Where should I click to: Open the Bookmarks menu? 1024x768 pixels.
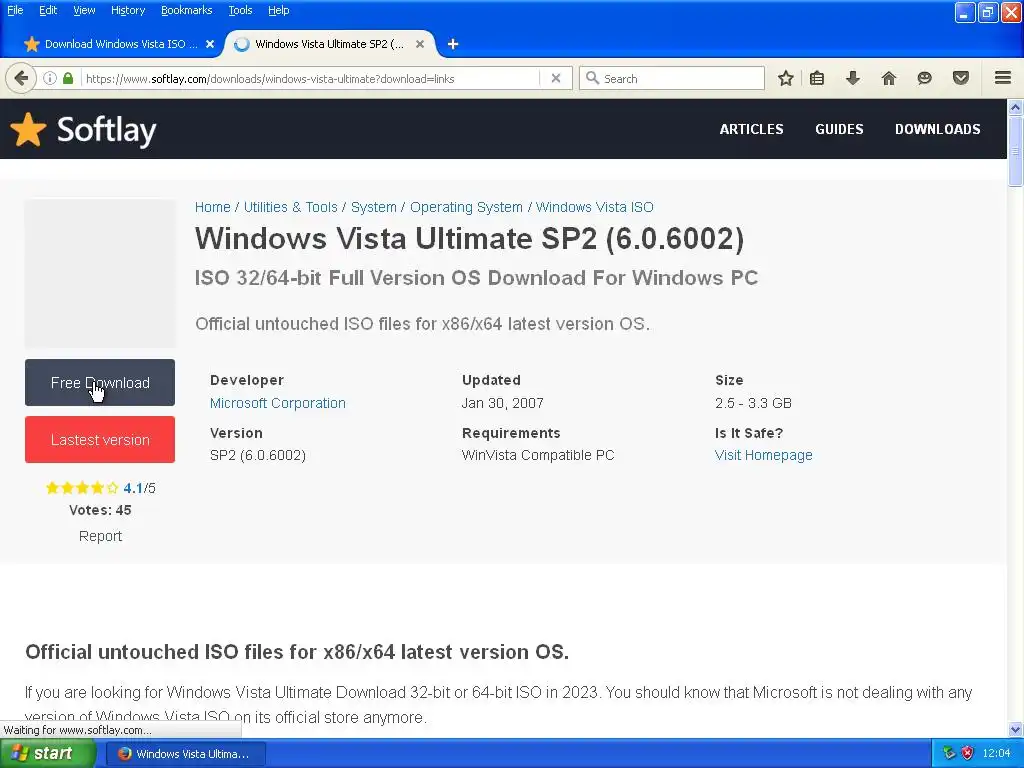point(186,10)
